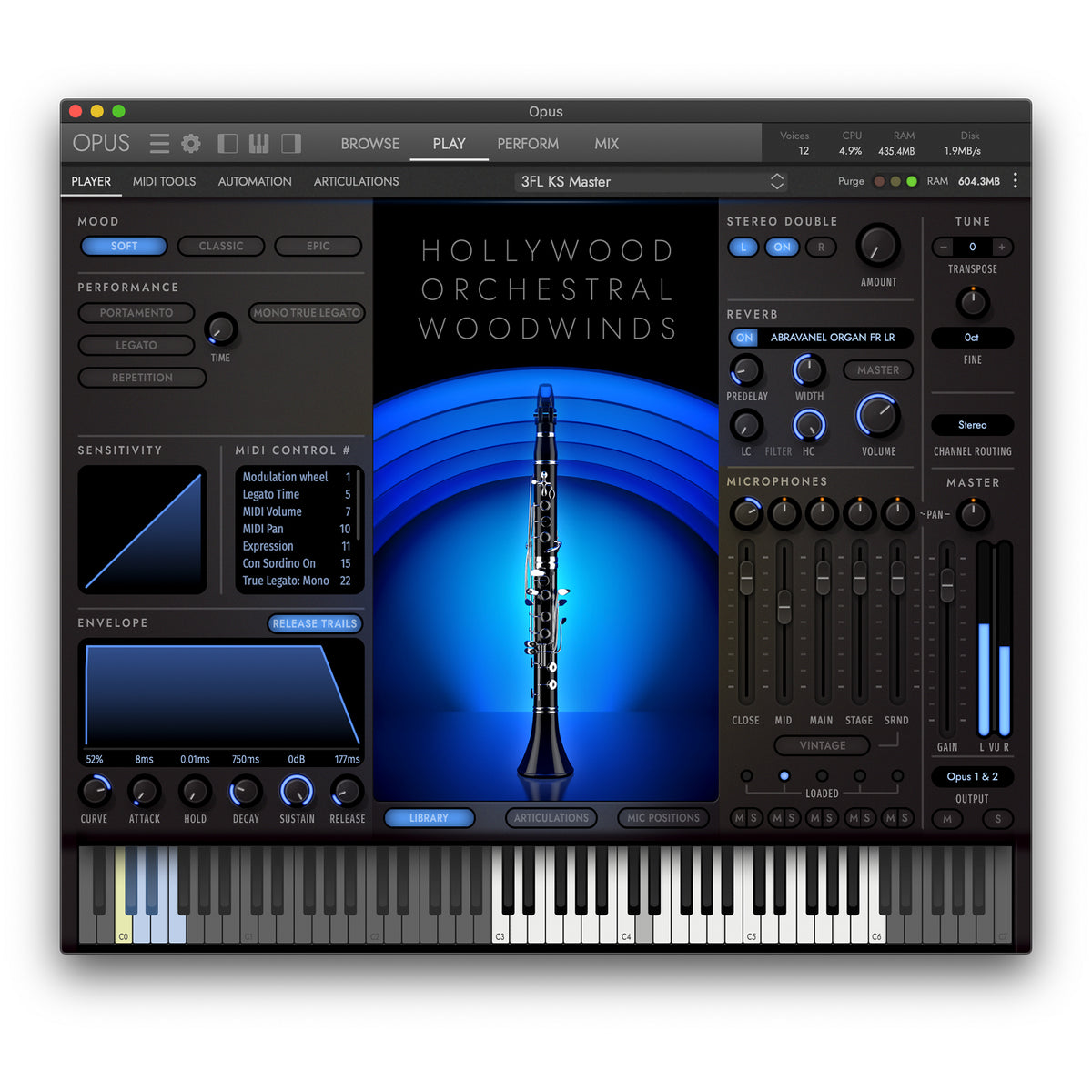The image size is (1092, 1092).
Task: Click the Close microphone fader
Action: 746,579
